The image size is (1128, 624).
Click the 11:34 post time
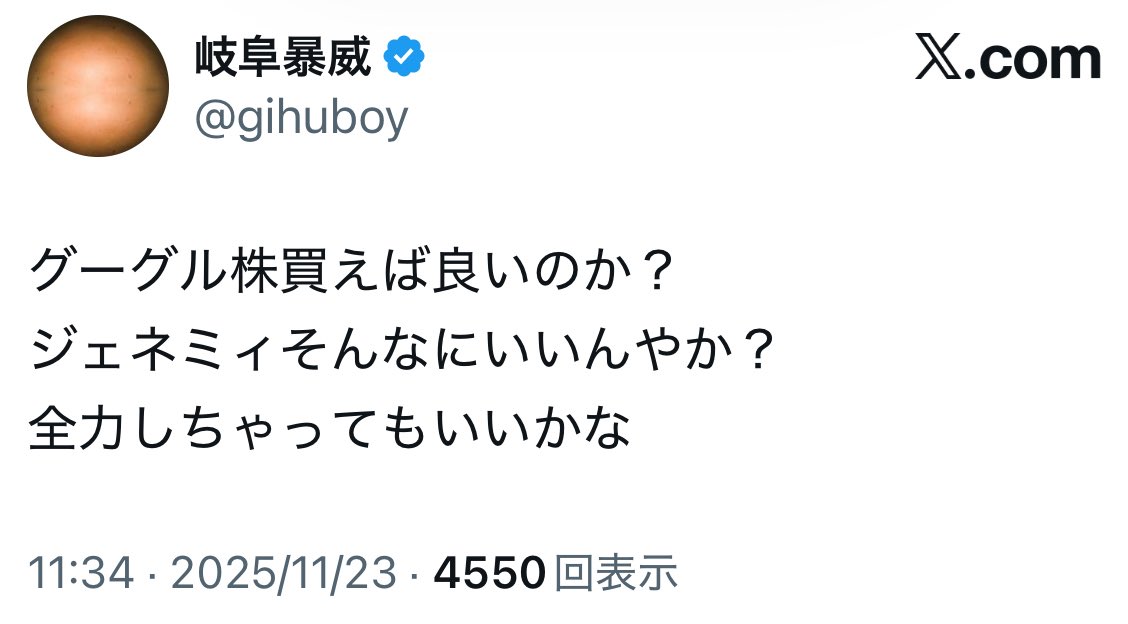coord(83,574)
